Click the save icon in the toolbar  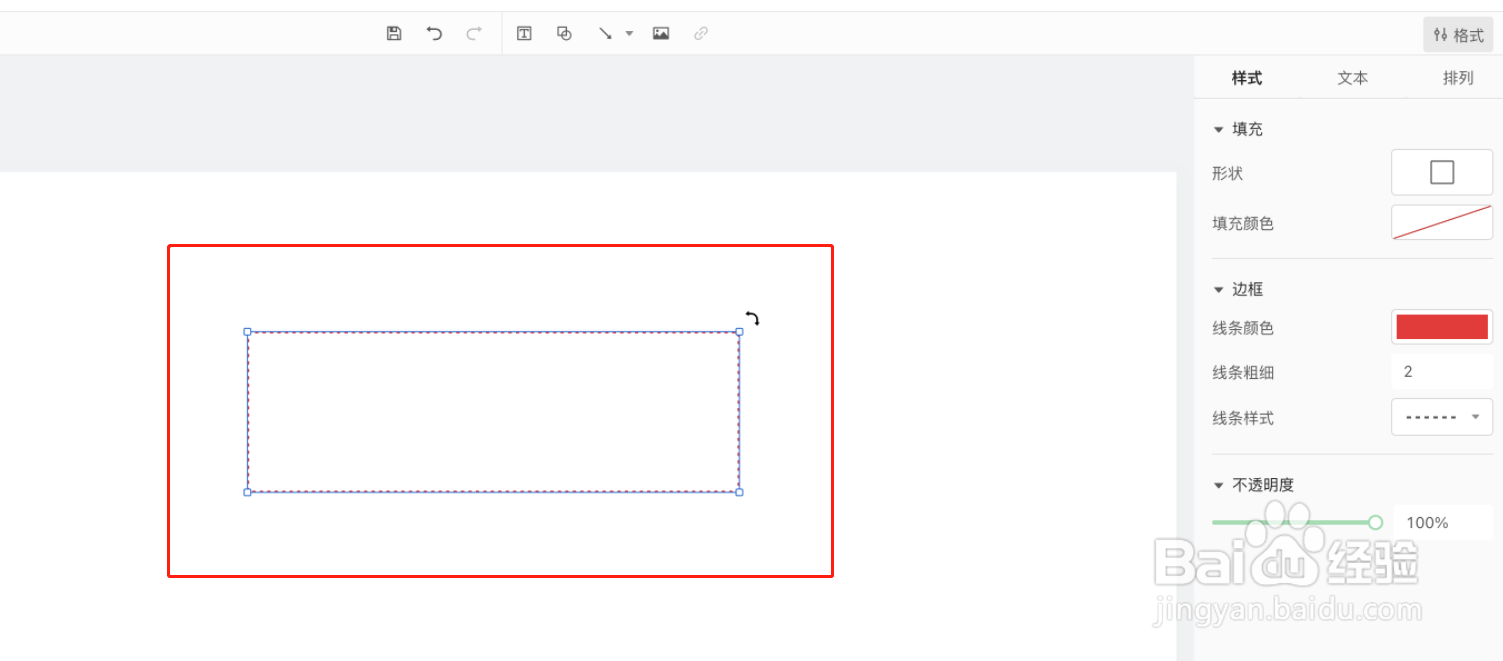pyautogui.click(x=394, y=33)
